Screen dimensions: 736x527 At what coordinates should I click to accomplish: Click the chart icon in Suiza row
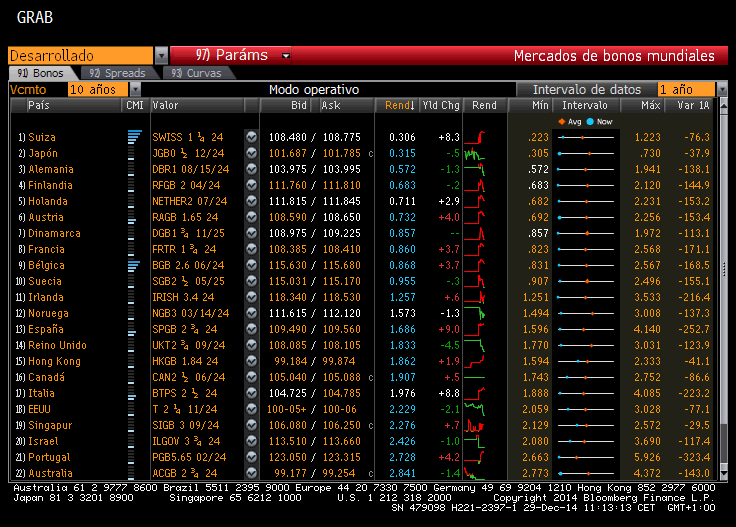tap(252, 137)
